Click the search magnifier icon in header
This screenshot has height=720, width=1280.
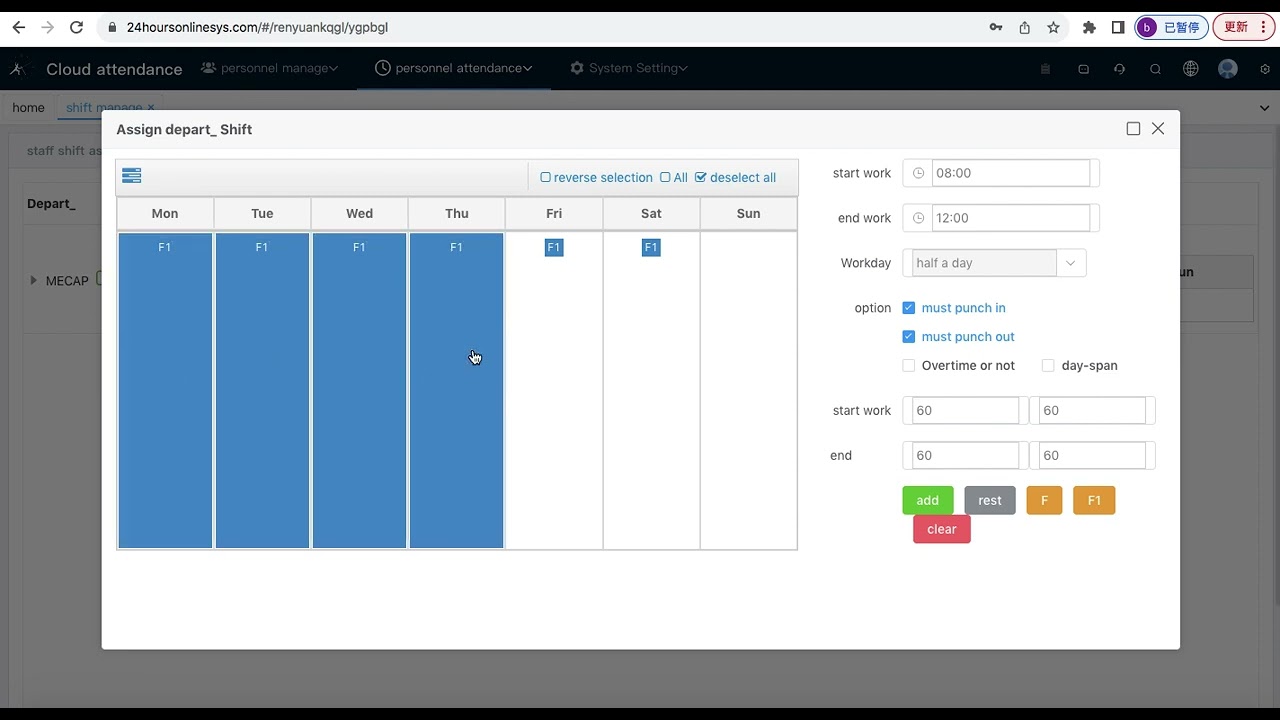pos(1155,69)
